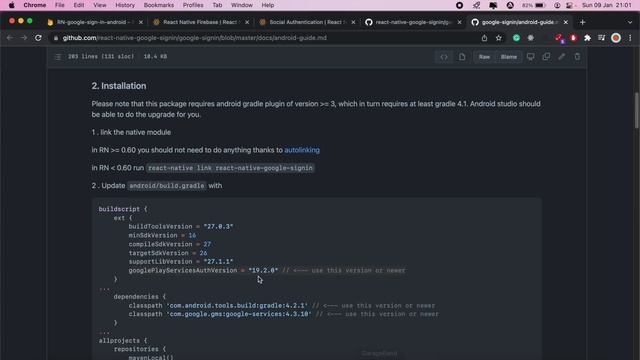Go forward in browser history
640x360 pixels.
(x=24, y=38)
